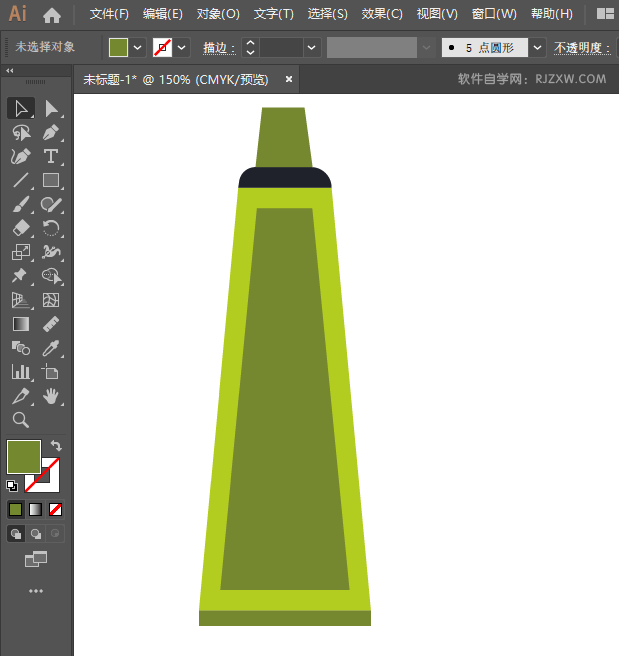Viewport: 619px width, 656px height.
Task: Select the Direct Selection tool
Action: 51,108
